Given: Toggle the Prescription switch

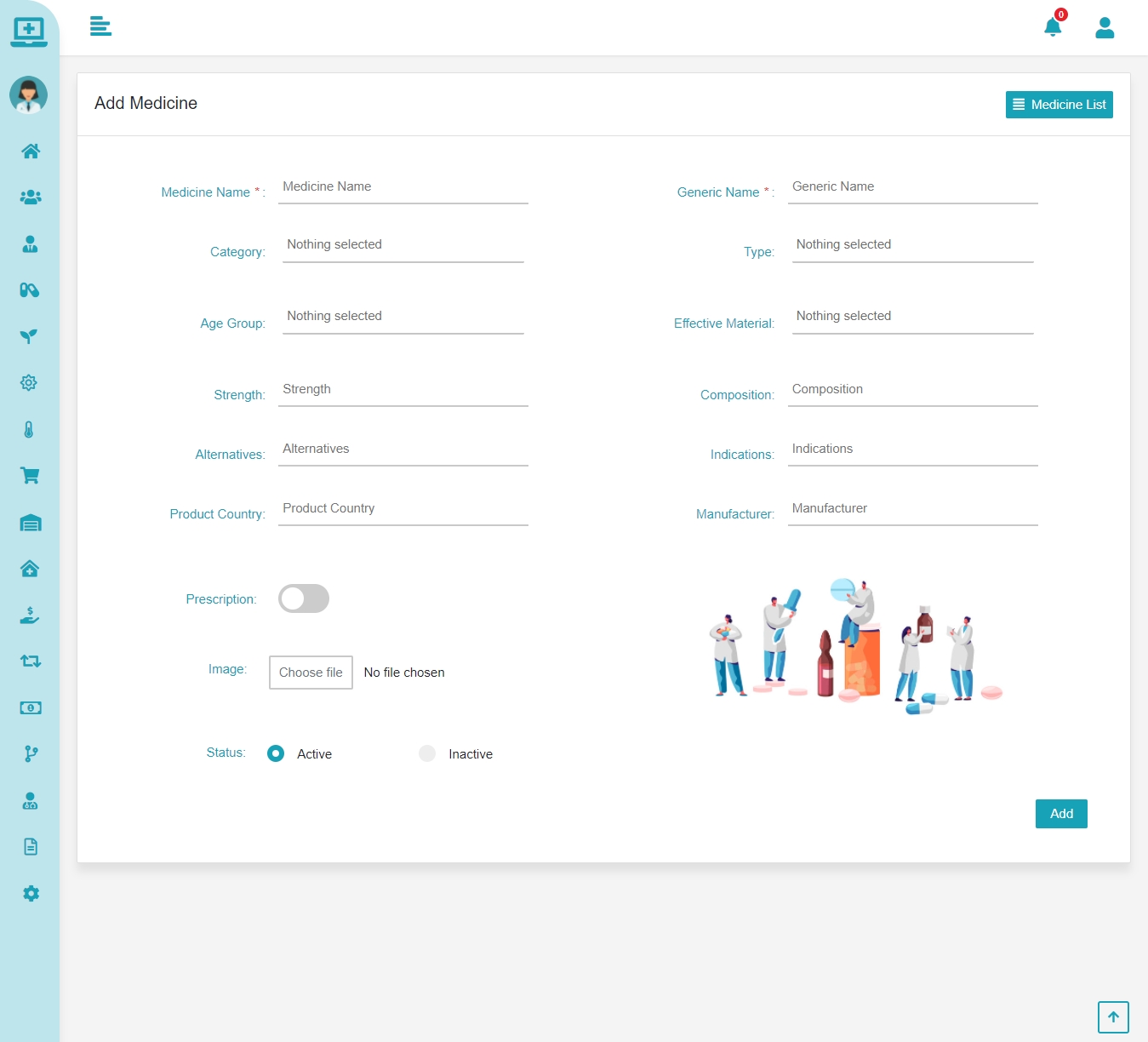Looking at the screenshot, I should click(304, 598).
